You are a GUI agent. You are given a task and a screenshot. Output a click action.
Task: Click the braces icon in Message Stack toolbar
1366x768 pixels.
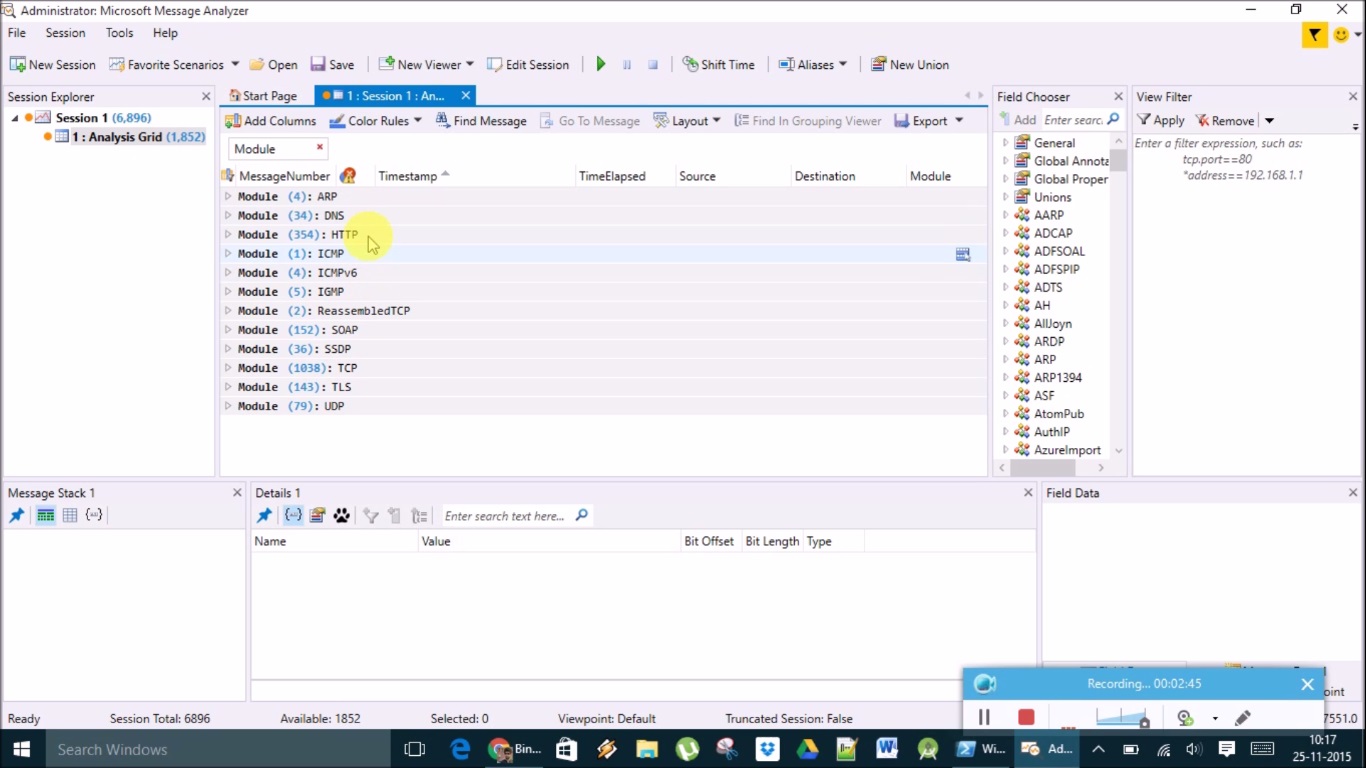click(94, 515)
